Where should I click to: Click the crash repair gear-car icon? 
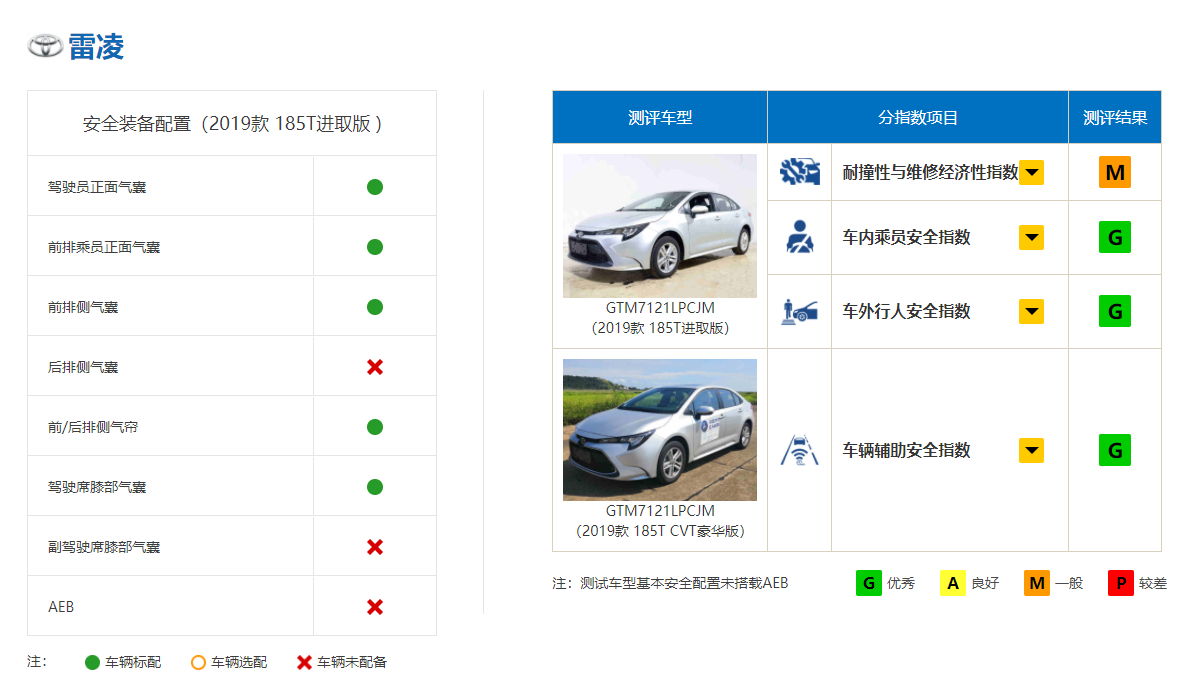[x=800, y=172]
